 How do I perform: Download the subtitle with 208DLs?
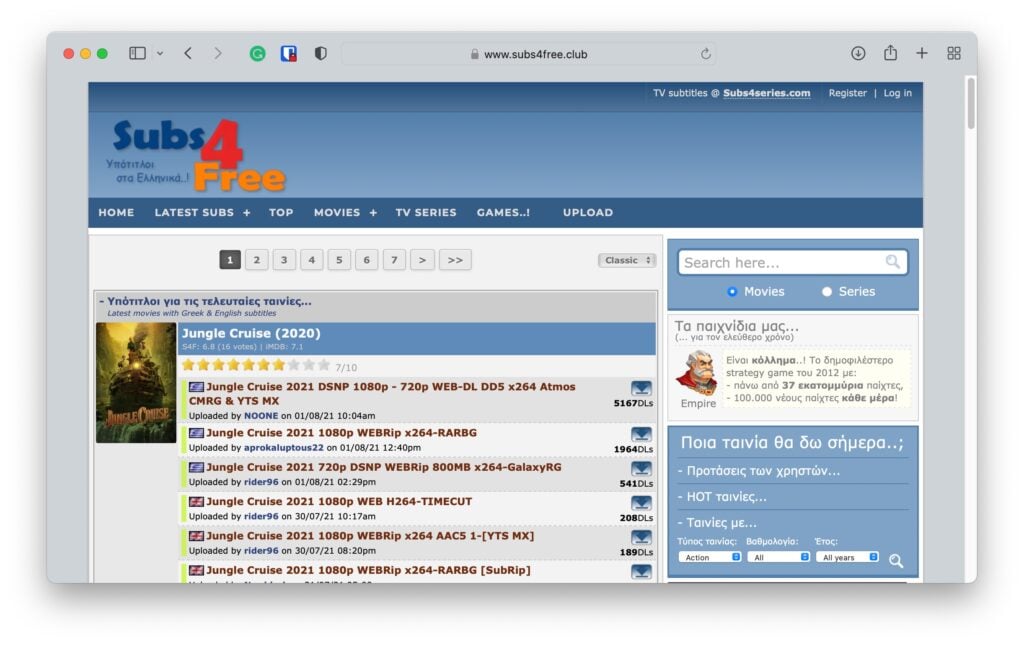point(641,503)
